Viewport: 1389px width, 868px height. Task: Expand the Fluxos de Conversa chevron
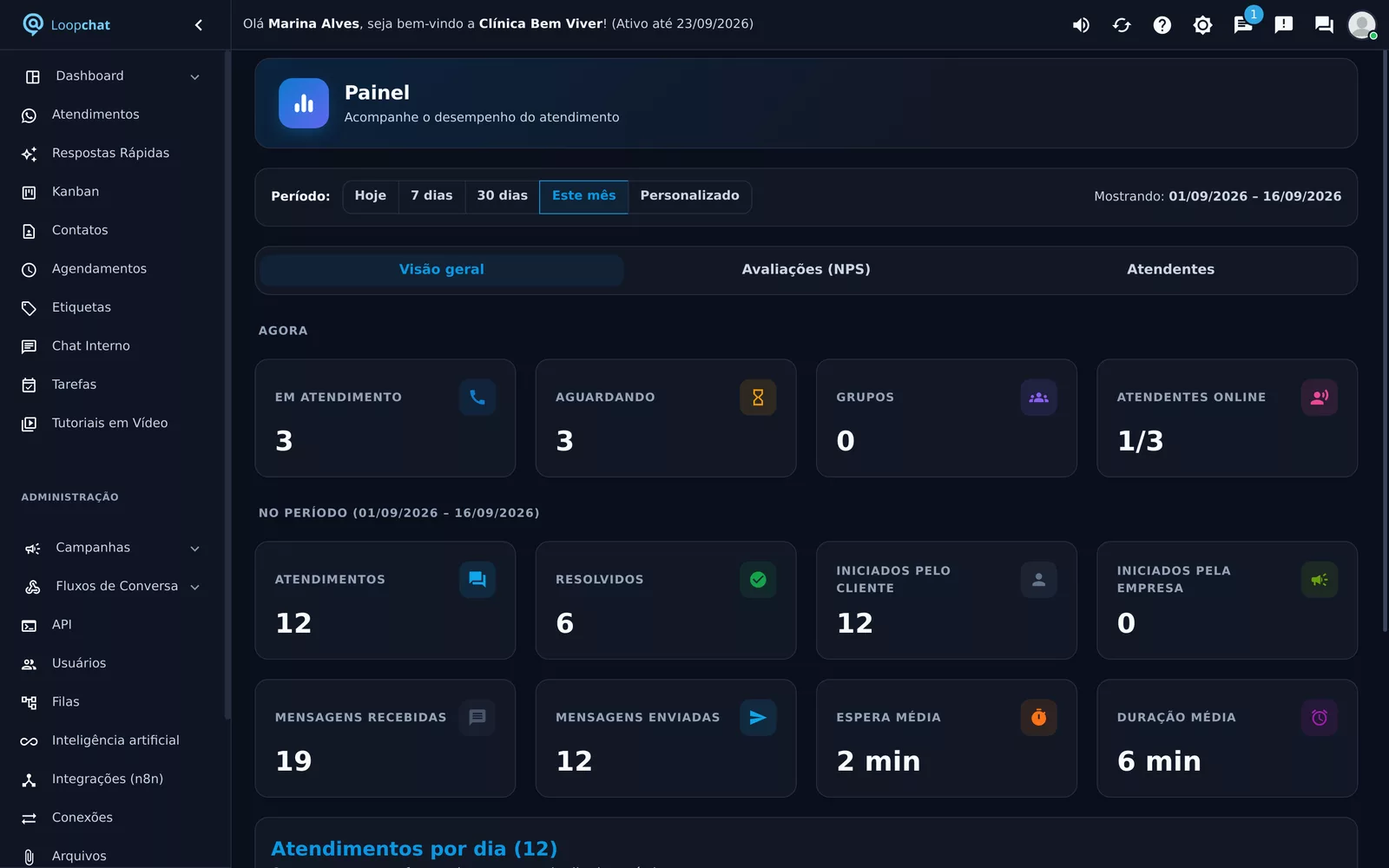tap(194, 588)
